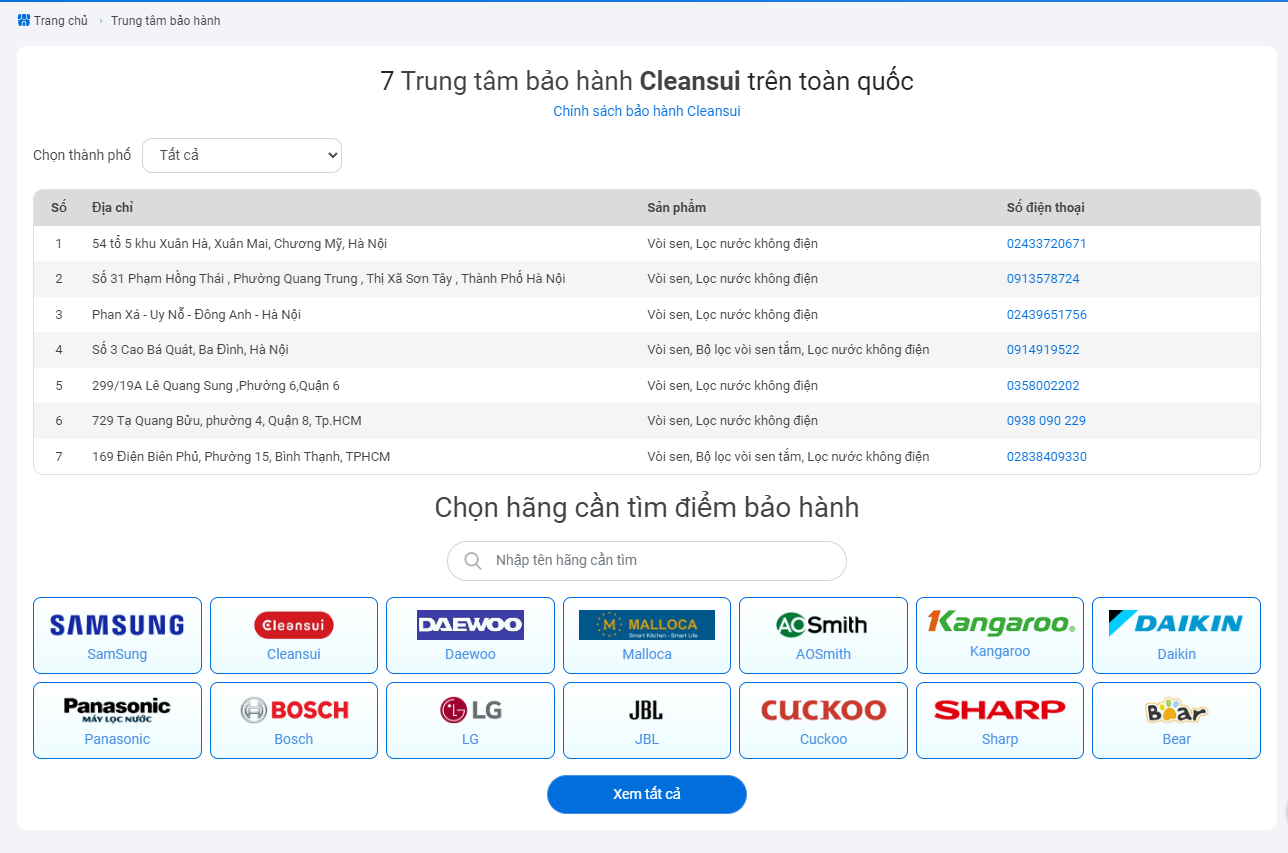Select the Cleansui brand logo card
This screenshot has width=1288, height=853.
tap(294, 636)
